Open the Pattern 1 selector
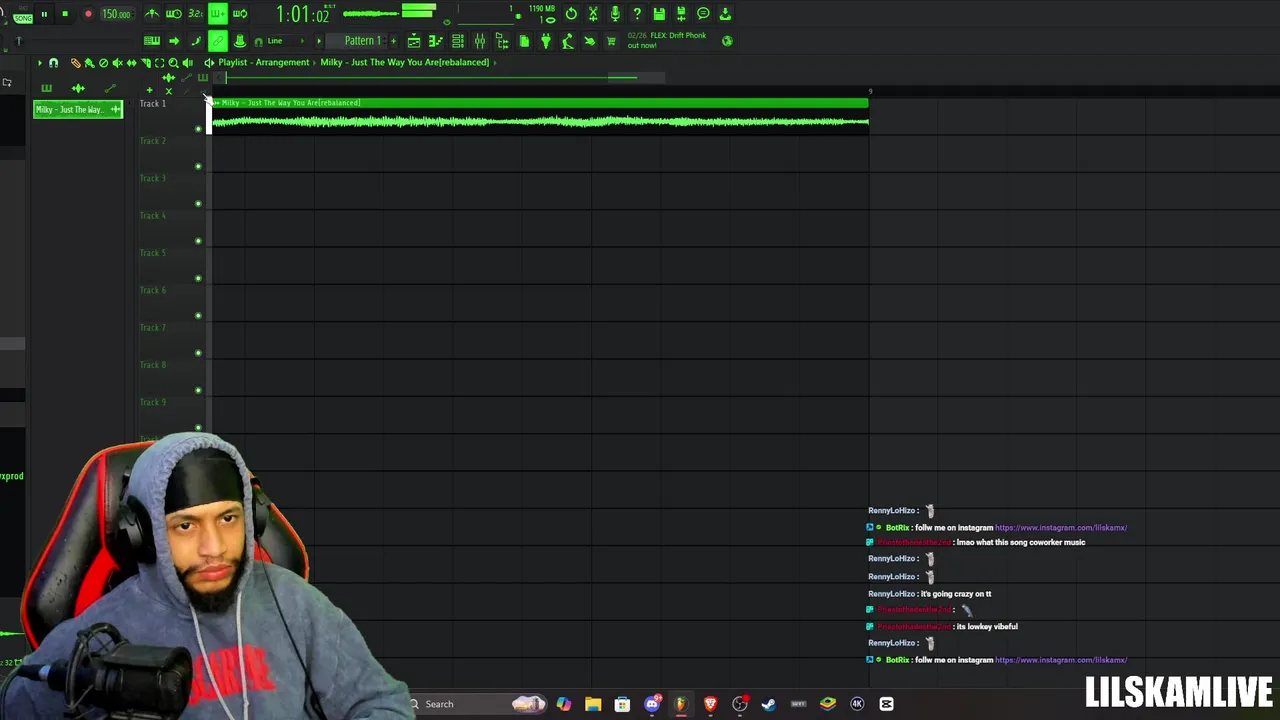This screenshot has width=1280, height=720. 362,41
